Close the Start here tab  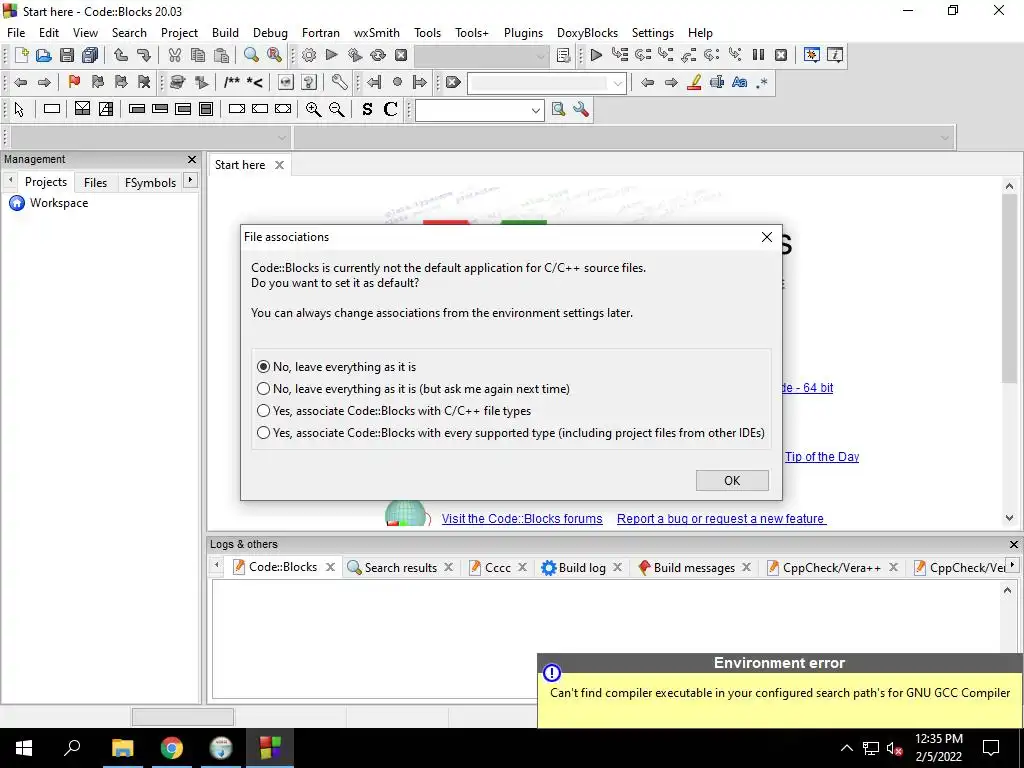(x=280, y=165)
